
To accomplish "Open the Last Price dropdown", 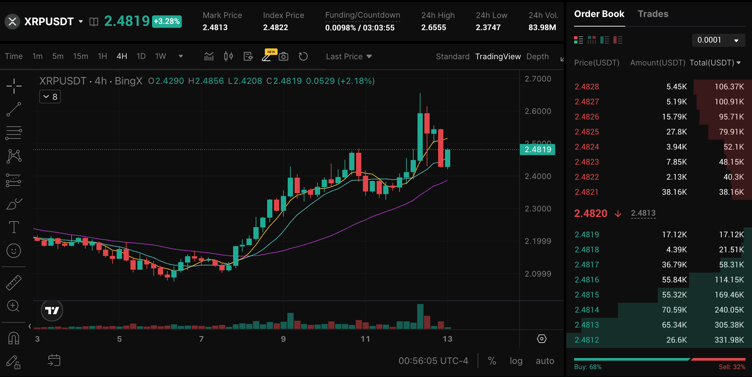I will (349, 57).
